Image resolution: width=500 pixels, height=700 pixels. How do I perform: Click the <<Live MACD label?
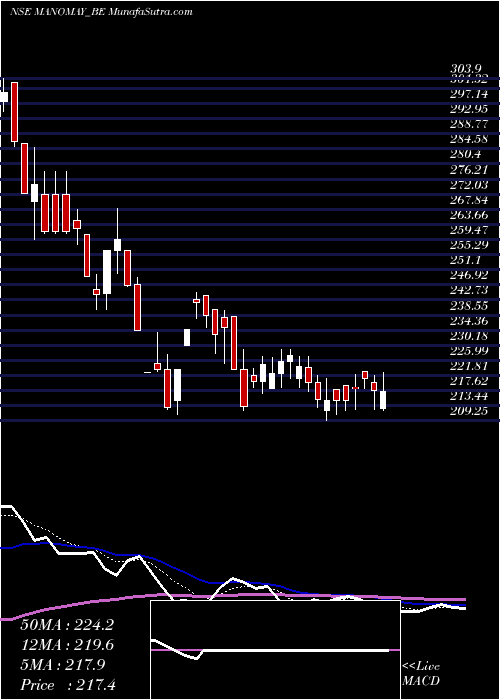click(x=421, y=674)
